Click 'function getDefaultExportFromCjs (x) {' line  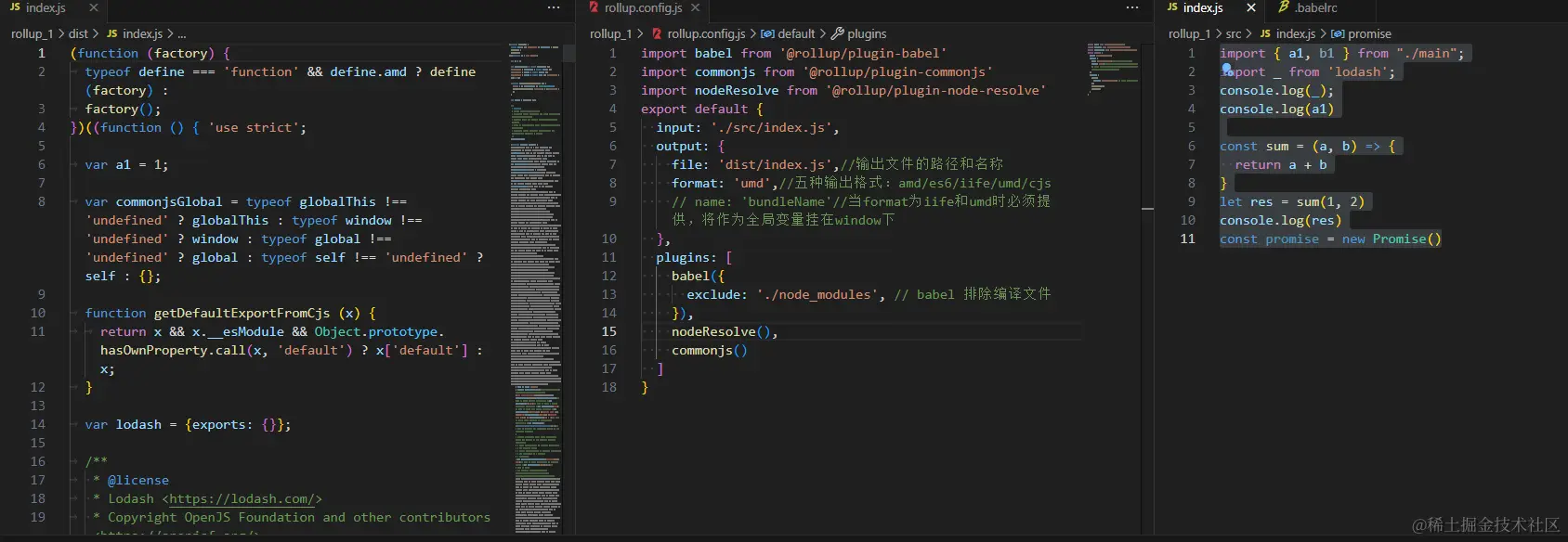pos(230,313)
